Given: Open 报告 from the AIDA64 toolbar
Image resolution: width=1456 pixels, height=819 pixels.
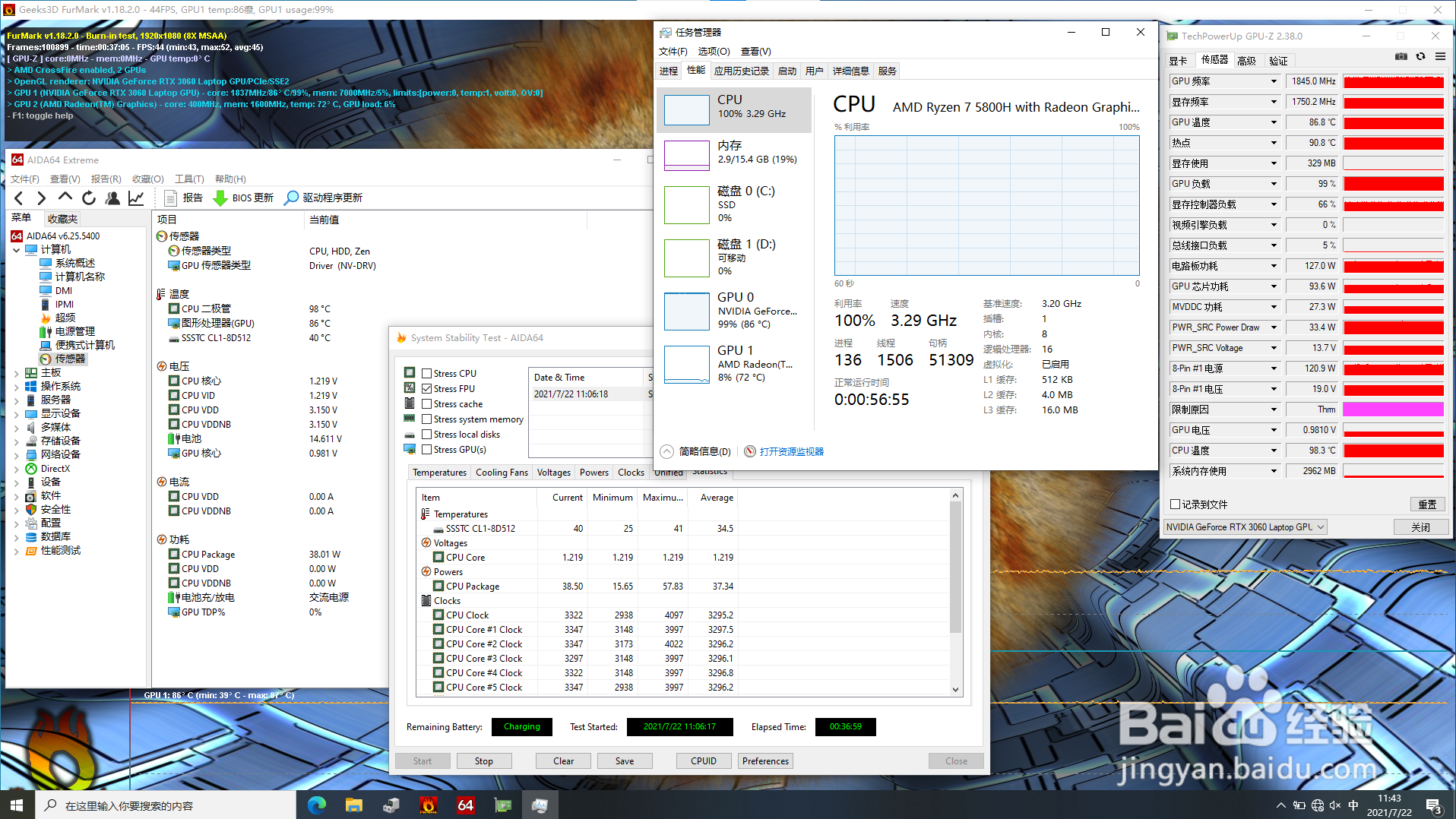Looking at the screenshot, I should click(x=184, y=198).
